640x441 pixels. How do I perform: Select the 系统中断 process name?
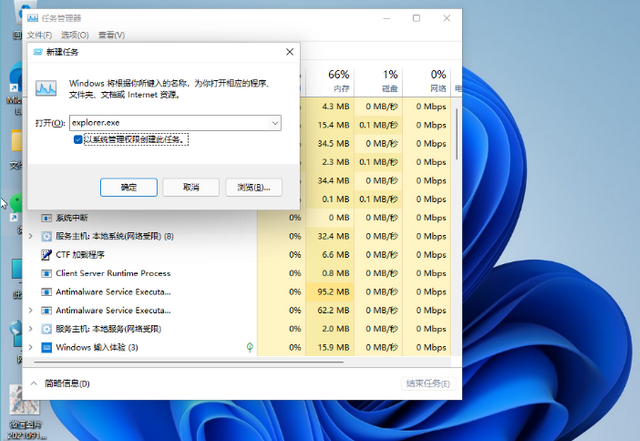click(72, 218)
